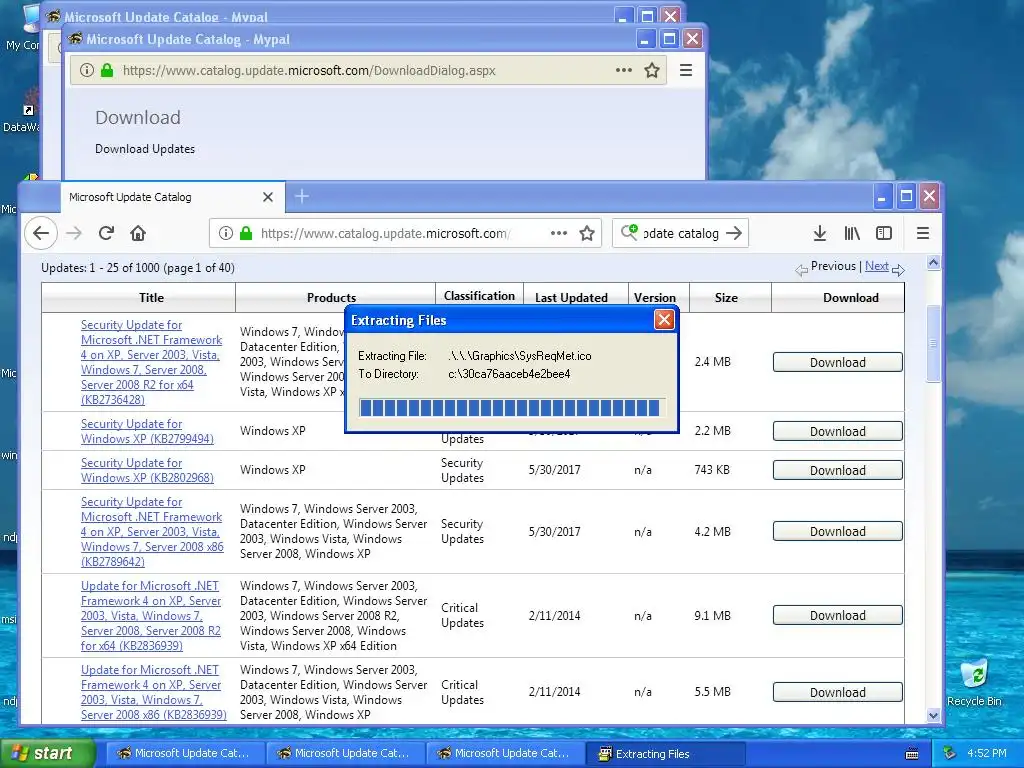Switch to Extracting Files taskbar item
Image resolution: width=1024 pixels, height=768 pixels.
[666, 754]
